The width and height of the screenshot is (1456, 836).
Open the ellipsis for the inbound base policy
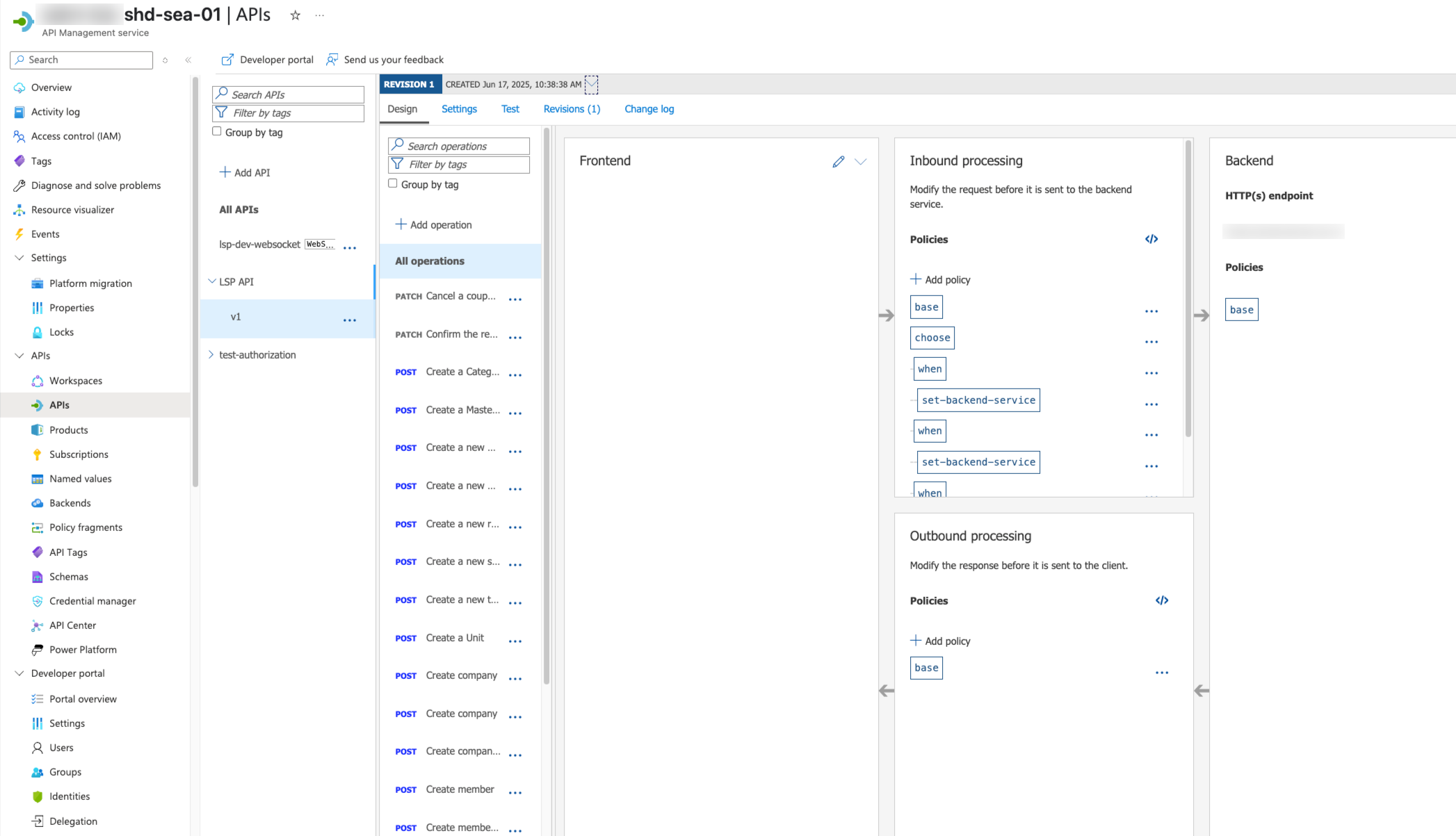coord(1151,311)
